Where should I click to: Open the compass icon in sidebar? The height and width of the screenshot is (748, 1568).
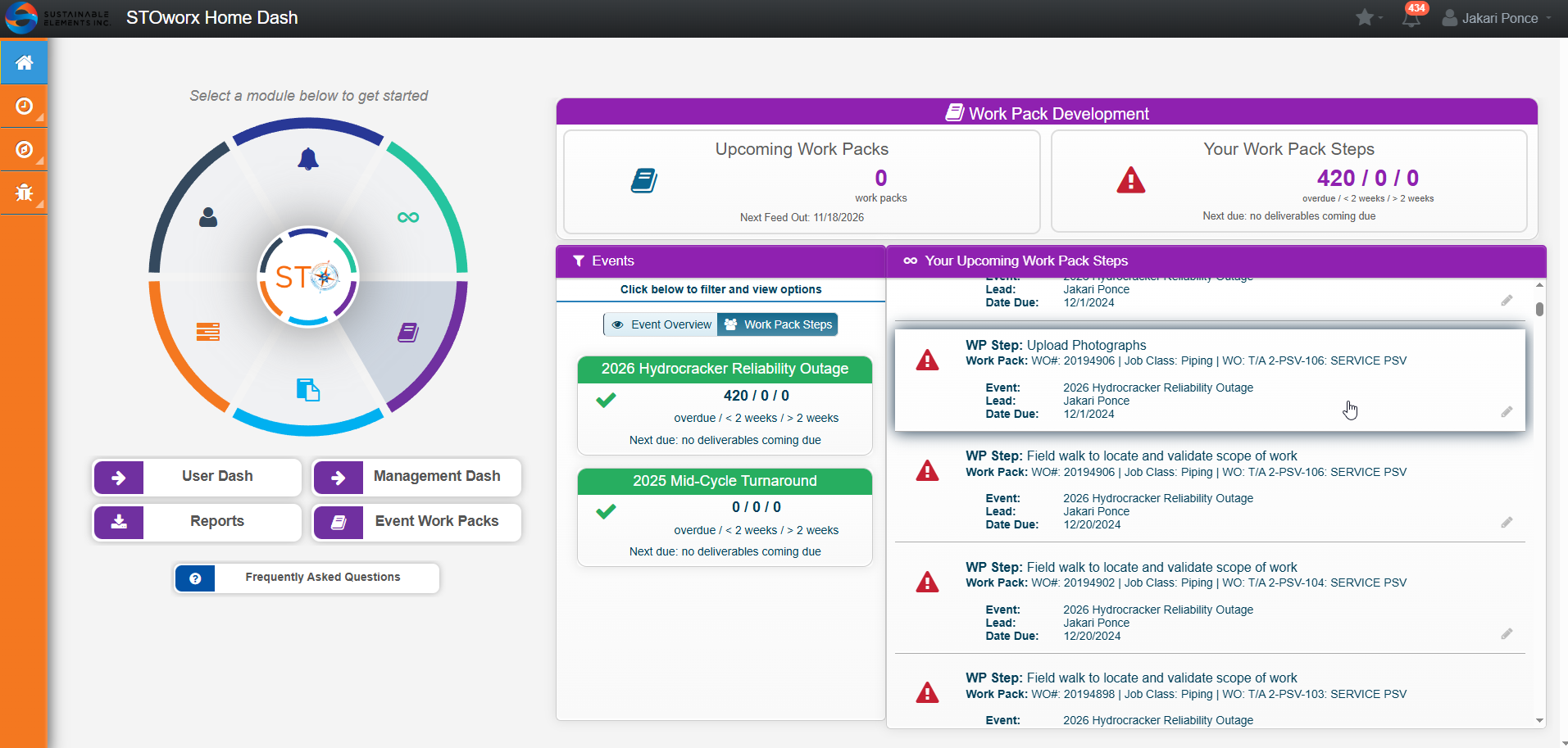point(24,149)
